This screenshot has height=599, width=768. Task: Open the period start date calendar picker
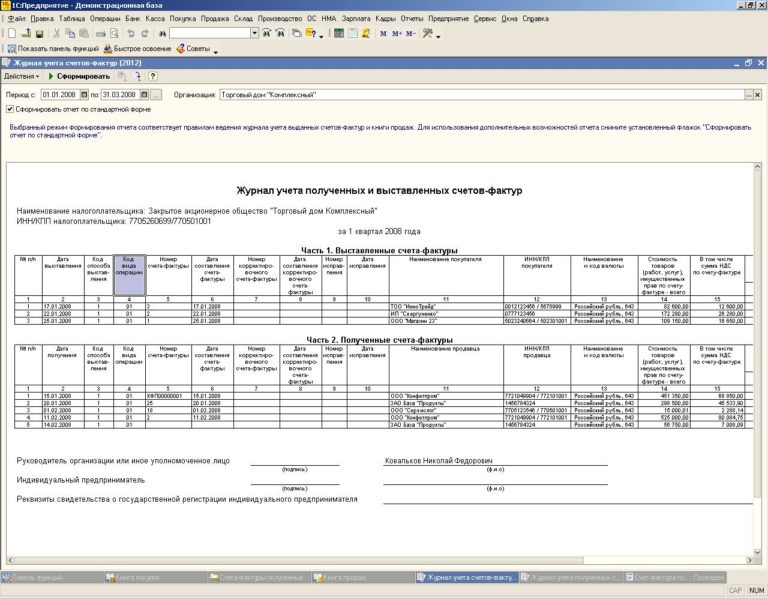(x=84, y=95)
